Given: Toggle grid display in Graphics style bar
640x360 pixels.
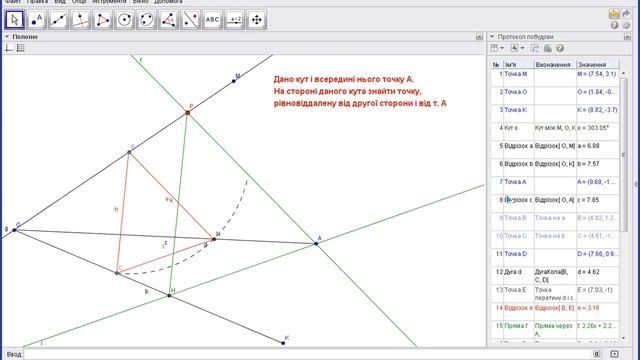Looking at the screenshot, I should click(x=20, y=48).
